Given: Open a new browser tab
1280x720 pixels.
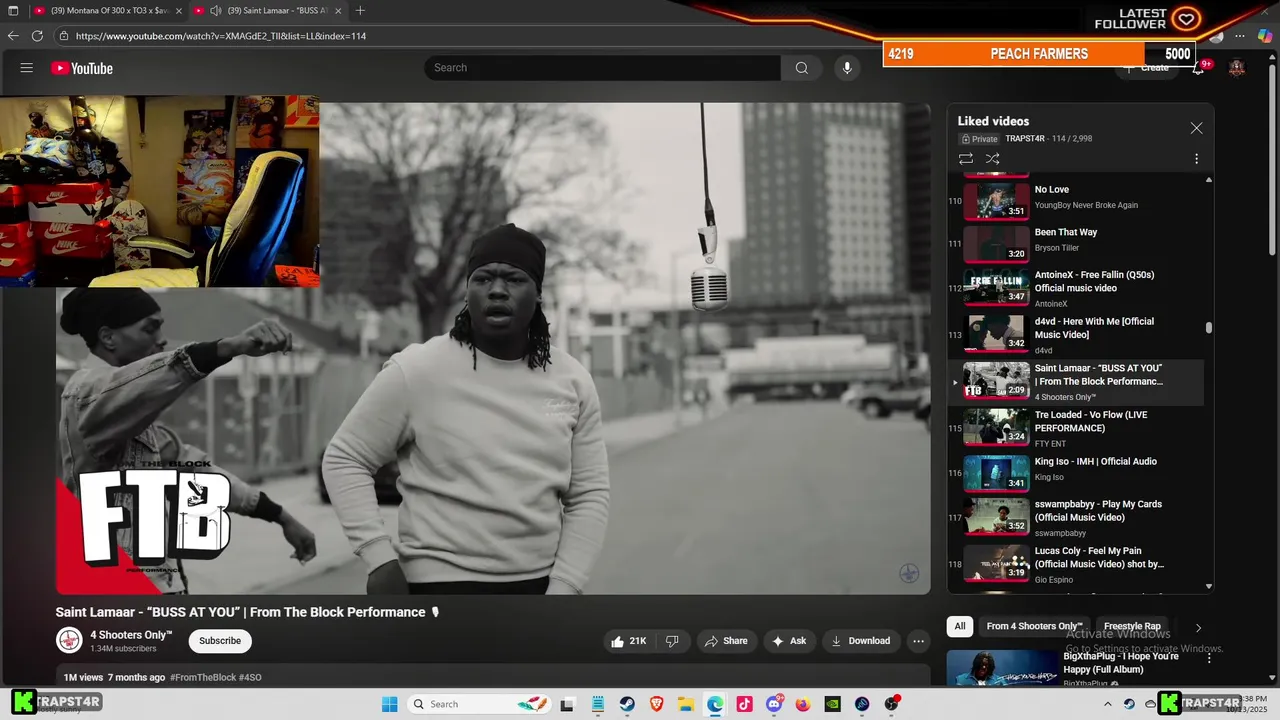Looking at the screenshot, I should click(x=360, y=11).
